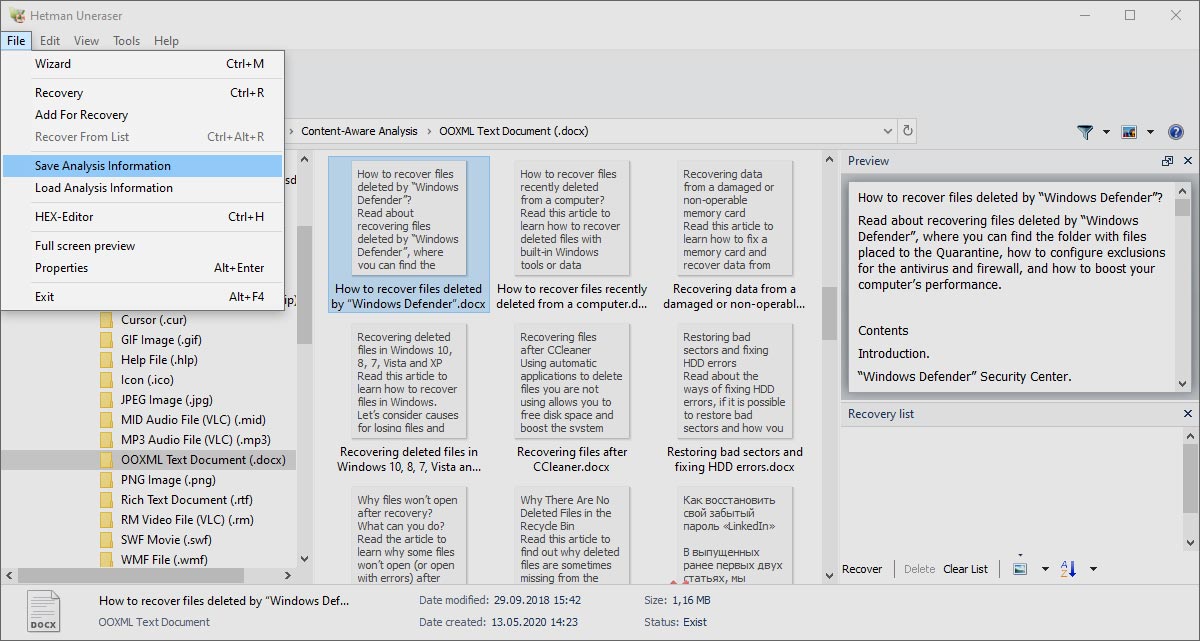1200x641 pixels.
Task: Select GIF Image (.gif) folder
Action: click(161, 340)
